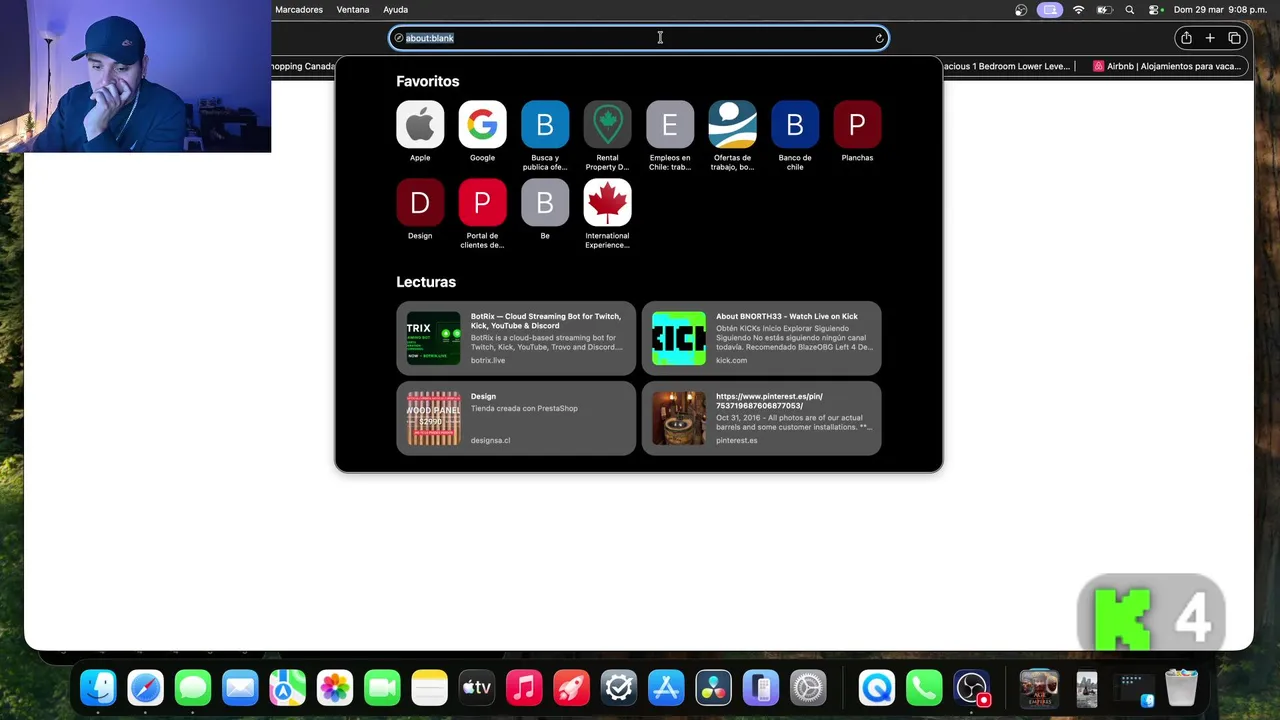The height and width of the screenshot is (720, 1280).
Task: Open Mail from the Dock
Action: (240, 688)
